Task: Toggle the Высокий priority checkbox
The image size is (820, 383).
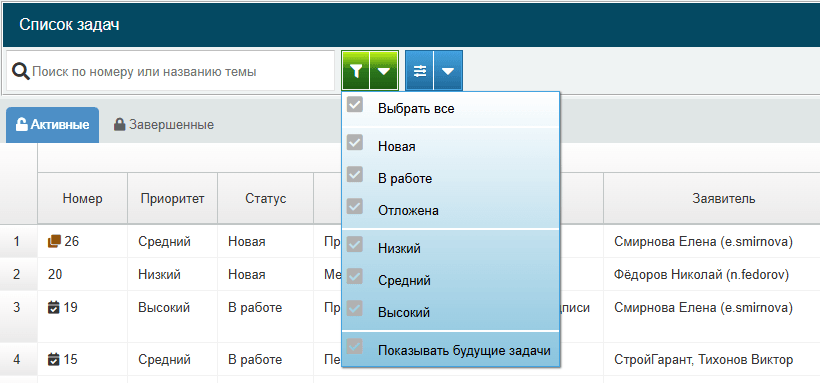Action: pos(355,308)
